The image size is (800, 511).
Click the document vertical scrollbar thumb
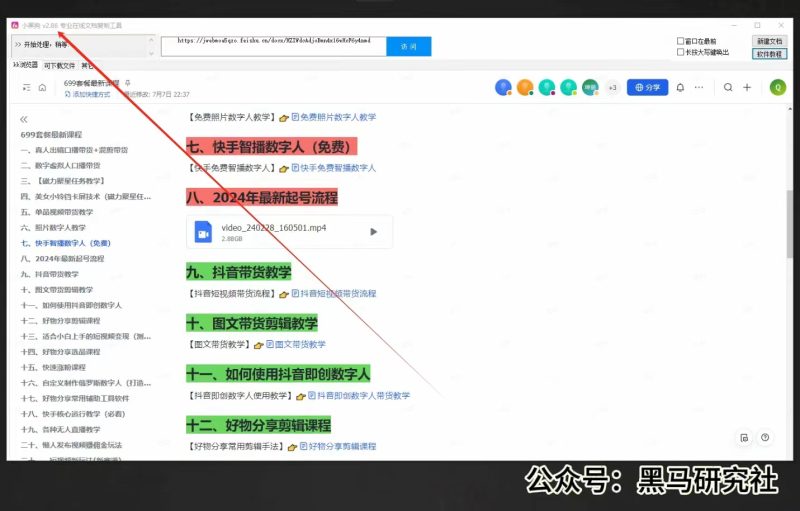tap(790, 223)
